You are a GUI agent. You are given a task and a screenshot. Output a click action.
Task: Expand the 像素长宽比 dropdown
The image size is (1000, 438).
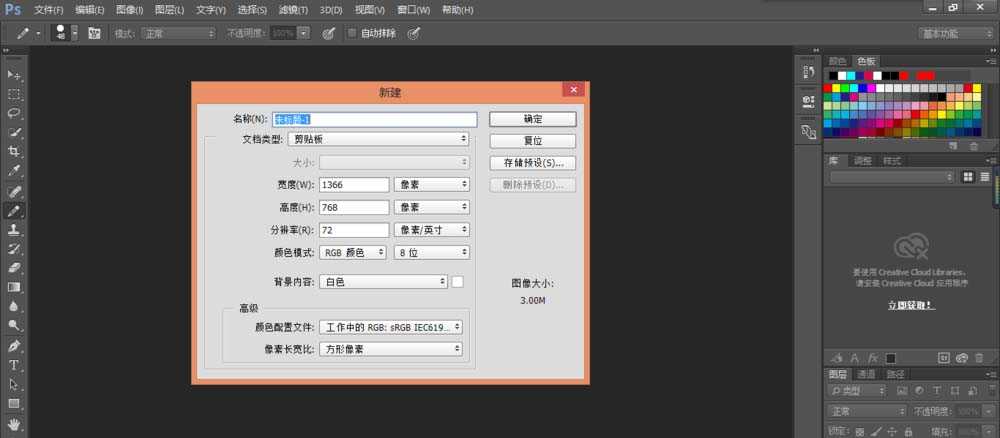click(x=391, y=349)
